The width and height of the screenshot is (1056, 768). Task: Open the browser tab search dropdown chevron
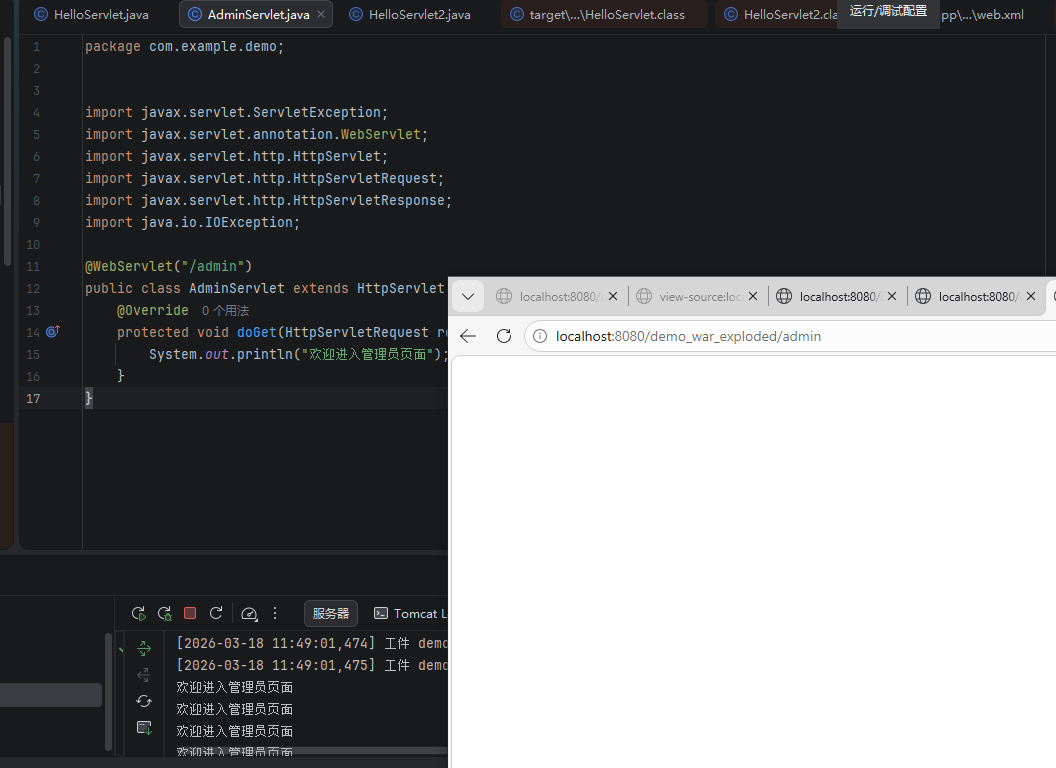[468, 296]
